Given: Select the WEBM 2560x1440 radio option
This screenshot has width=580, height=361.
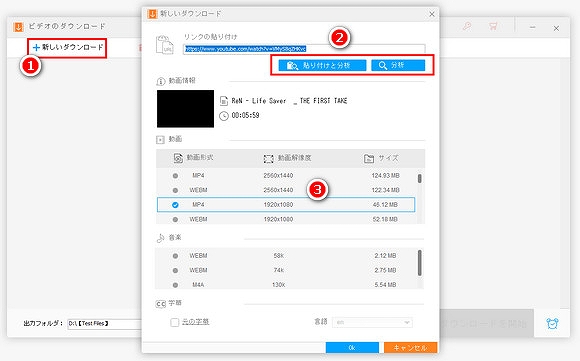Looking at the screenshot, I should point(175,190).
